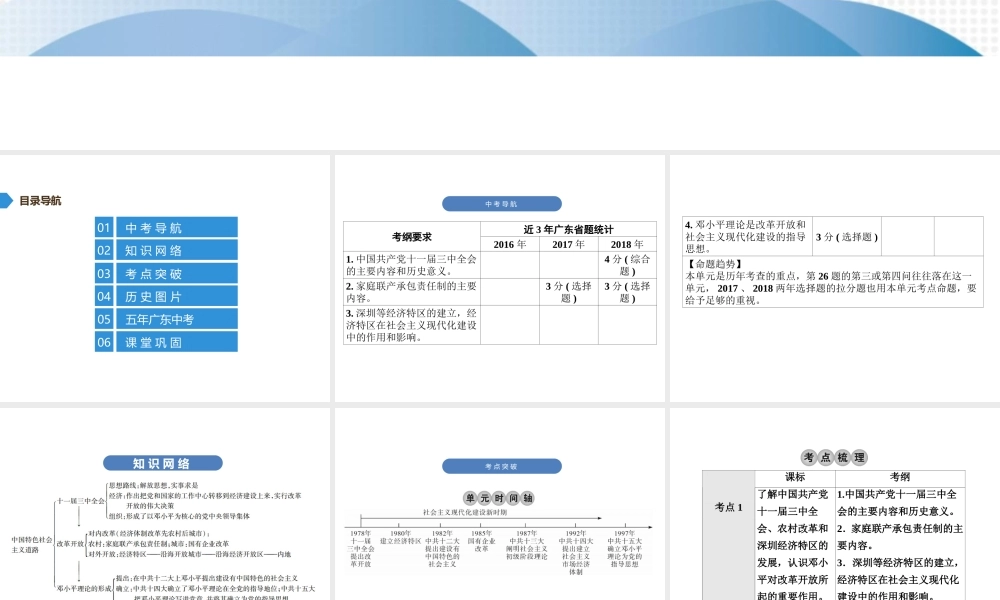Select the 2016 年 column header

510,244
